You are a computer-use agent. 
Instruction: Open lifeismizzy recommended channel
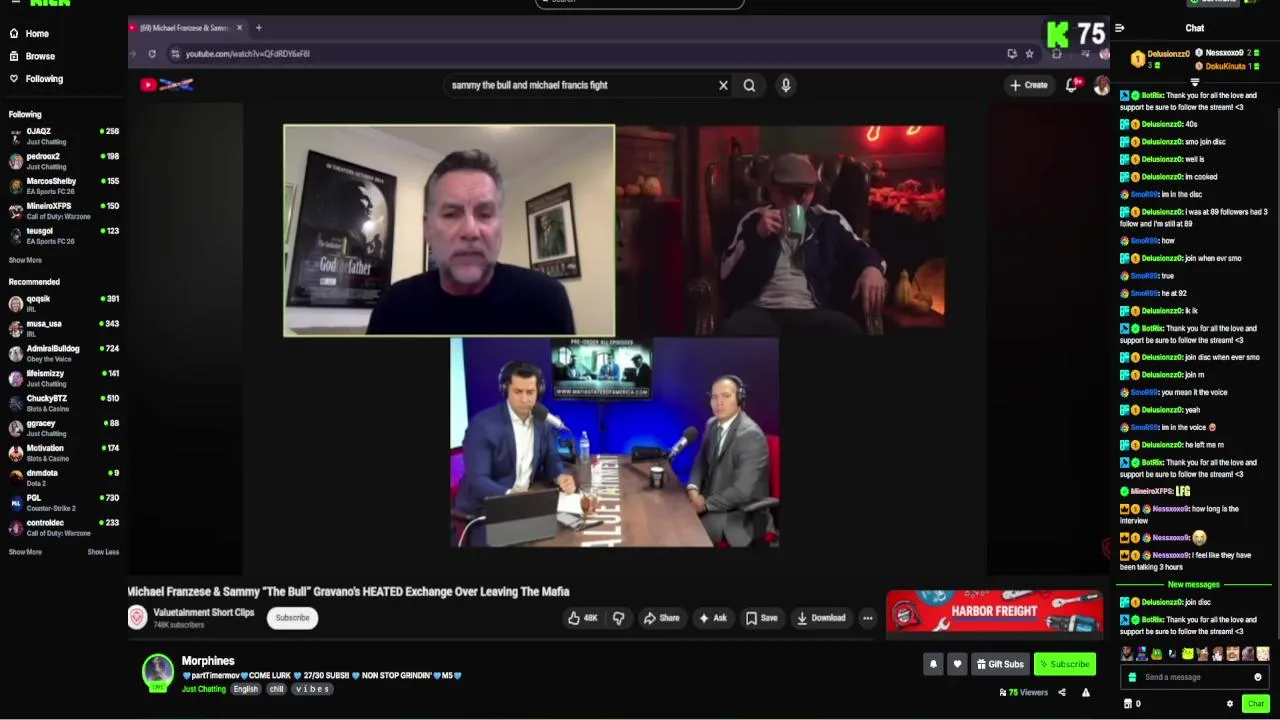(x=63, y=378)
